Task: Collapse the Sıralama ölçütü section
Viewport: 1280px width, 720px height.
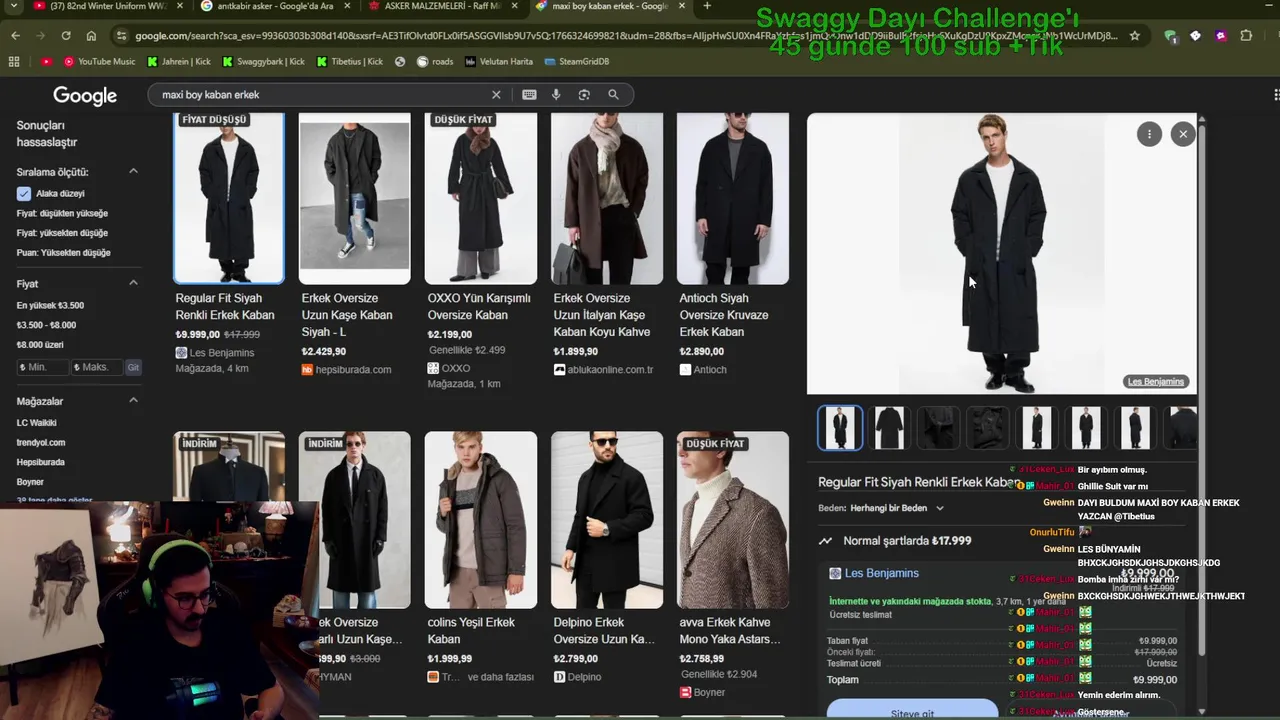Action: tap(133, 172)
